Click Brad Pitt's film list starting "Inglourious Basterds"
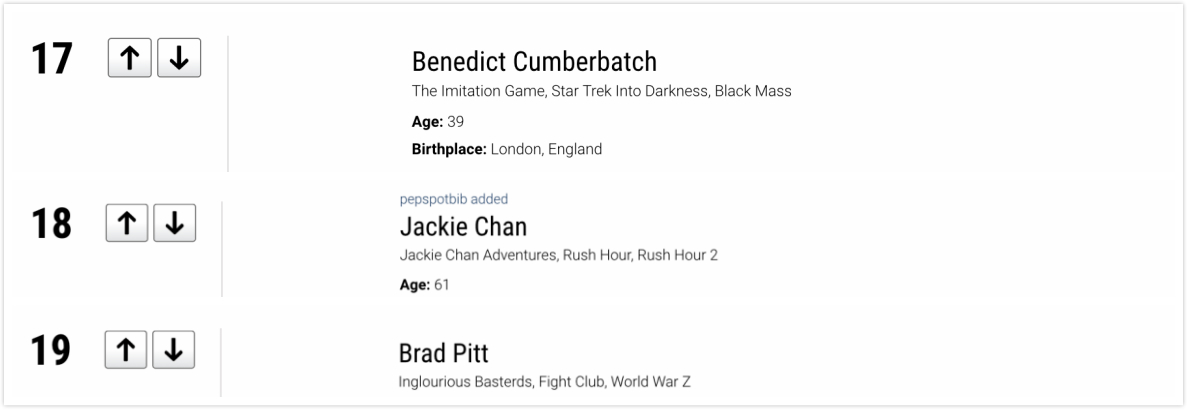The image size is (1187, 410). [544, 382]
